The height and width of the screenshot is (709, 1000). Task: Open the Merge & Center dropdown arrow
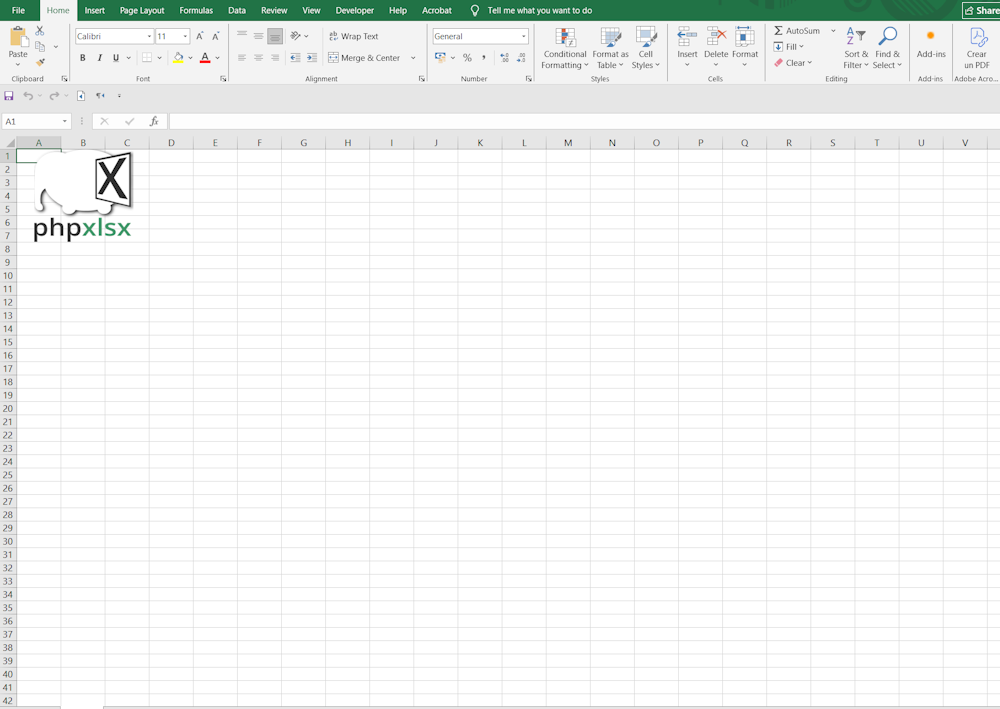[413, 58]
